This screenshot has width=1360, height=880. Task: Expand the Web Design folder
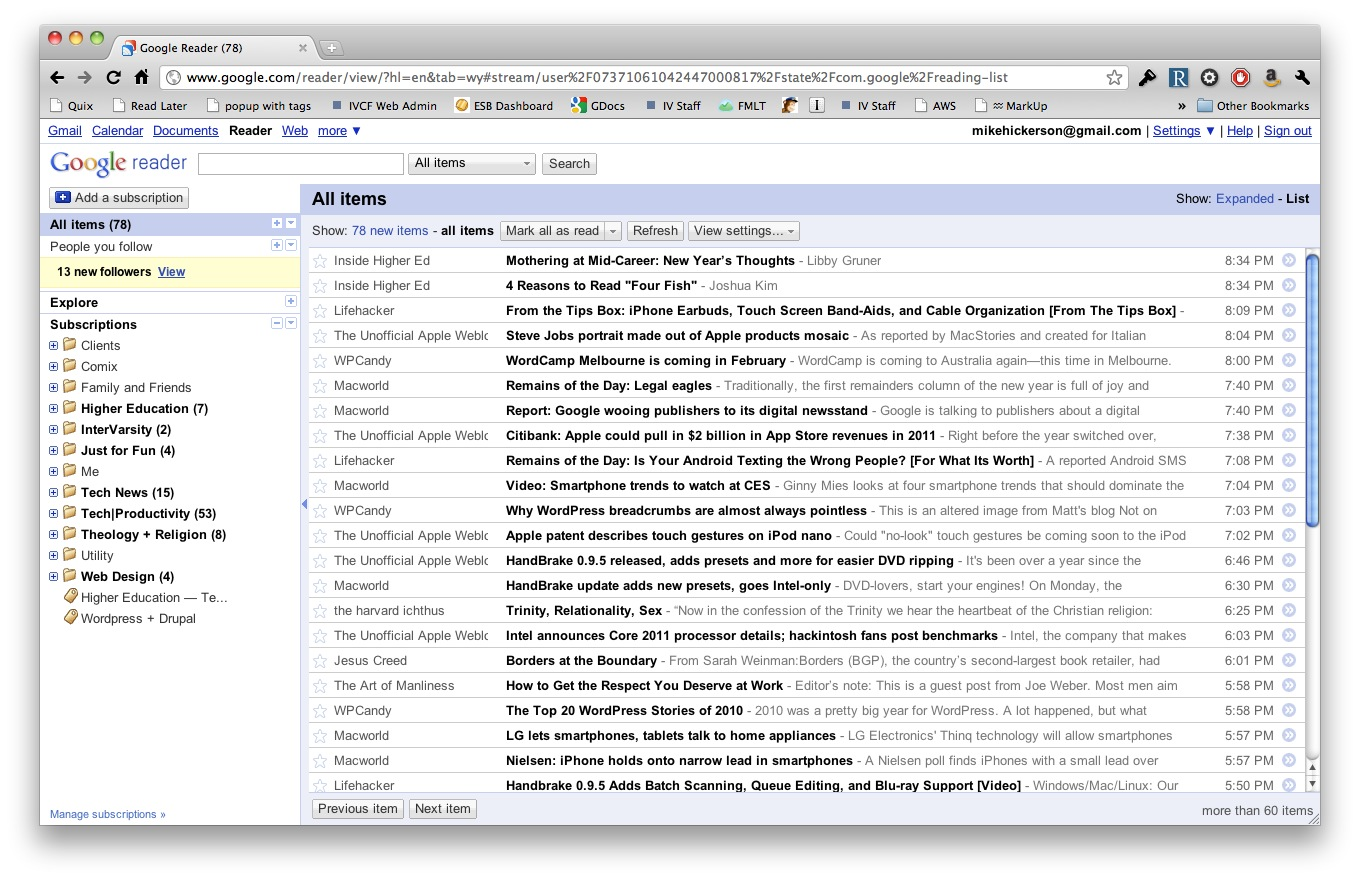pos(54,577)
